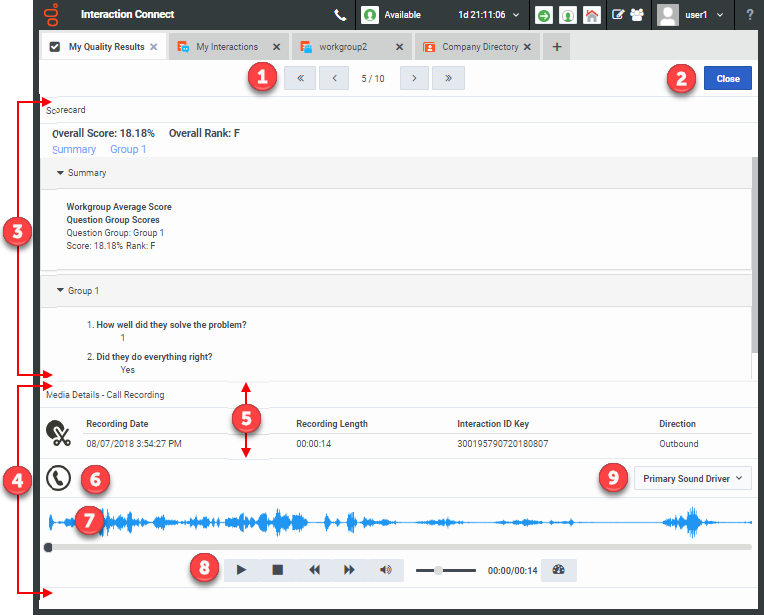Click the Group 1 scorecard link

click(128, 149)
